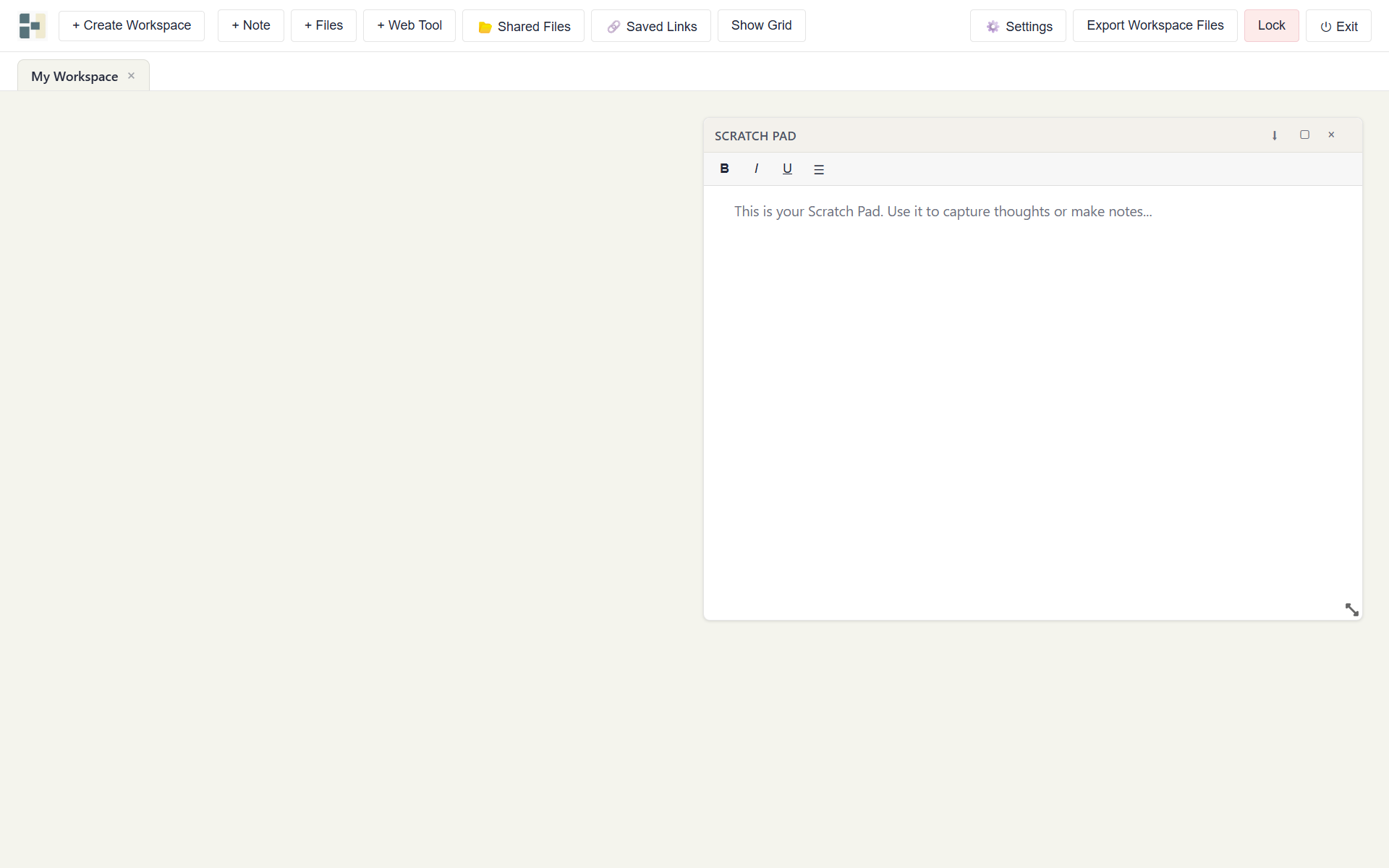This screenshot has width=1389, height=868.
Task: Lock the workspace
Action: point(1271,25)
